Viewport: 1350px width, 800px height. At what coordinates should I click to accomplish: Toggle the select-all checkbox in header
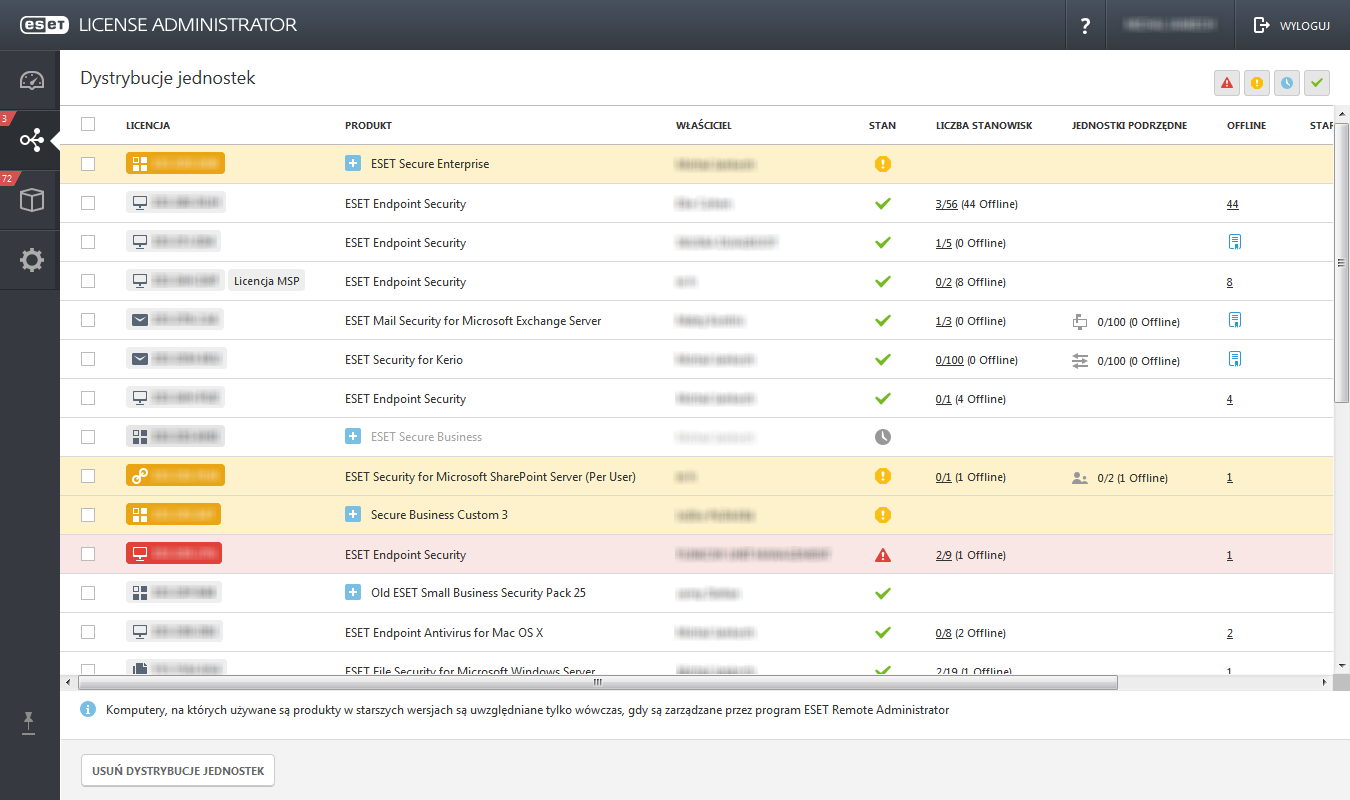point(88,125)
